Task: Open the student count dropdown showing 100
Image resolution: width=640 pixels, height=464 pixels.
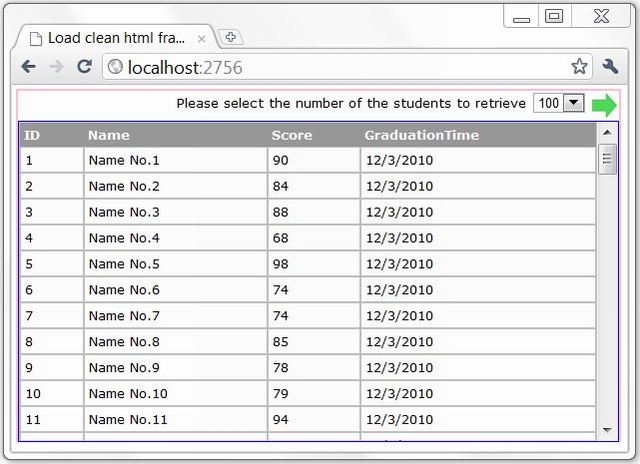Action: [559, 103]
